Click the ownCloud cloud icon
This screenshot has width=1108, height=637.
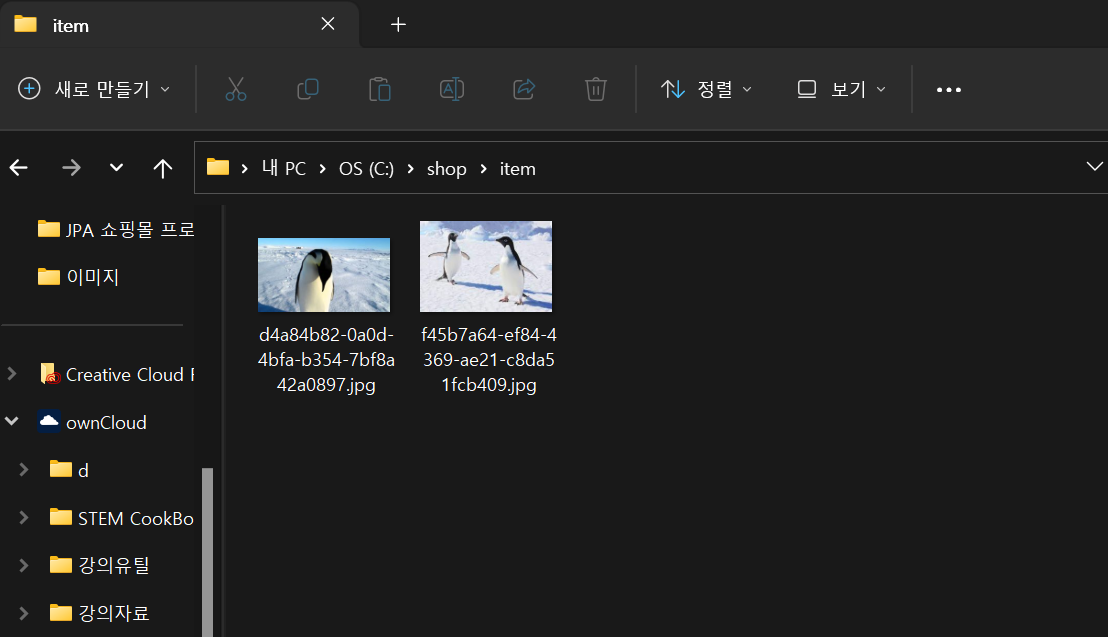49,421
